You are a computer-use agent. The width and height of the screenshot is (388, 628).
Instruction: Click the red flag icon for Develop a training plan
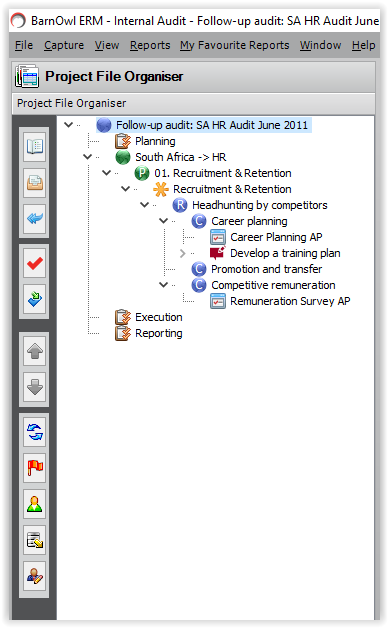(218, 253)
